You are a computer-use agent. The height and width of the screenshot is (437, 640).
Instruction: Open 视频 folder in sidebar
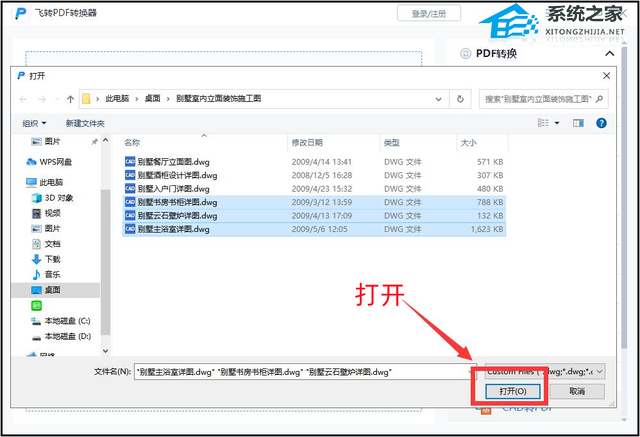(x=47, y=213)
